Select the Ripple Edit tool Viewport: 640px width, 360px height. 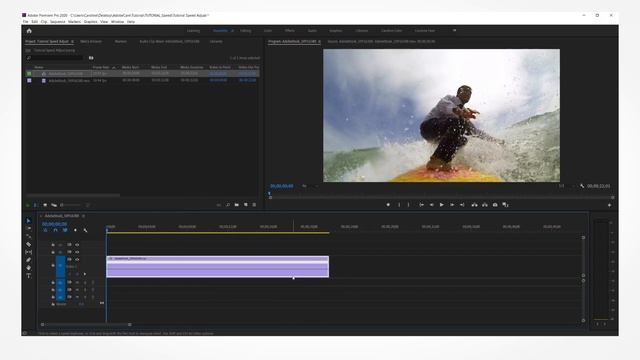tap(29, 236)
